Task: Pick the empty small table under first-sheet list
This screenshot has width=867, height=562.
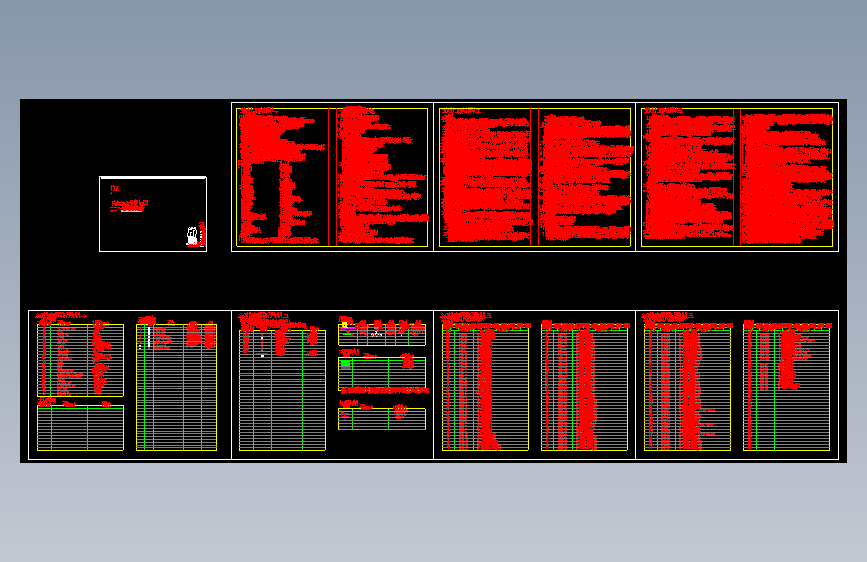Action: (x=80, y=428)
